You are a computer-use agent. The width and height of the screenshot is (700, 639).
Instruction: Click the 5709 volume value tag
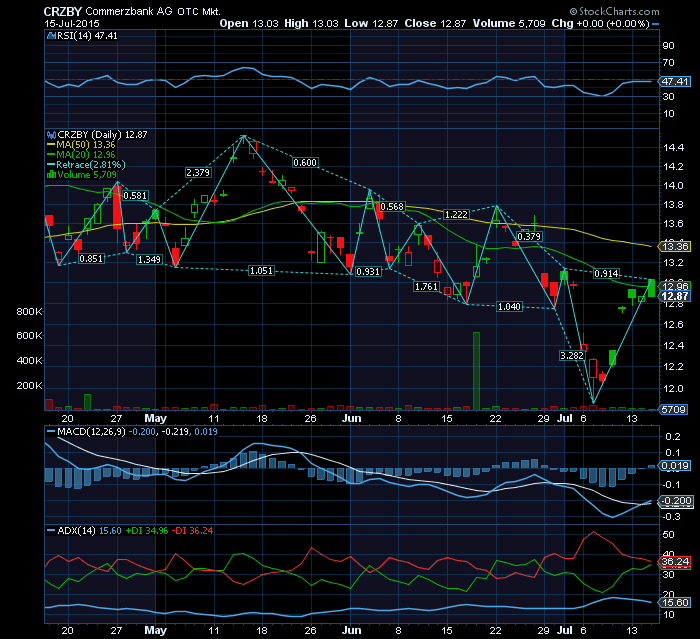[673, 409]
